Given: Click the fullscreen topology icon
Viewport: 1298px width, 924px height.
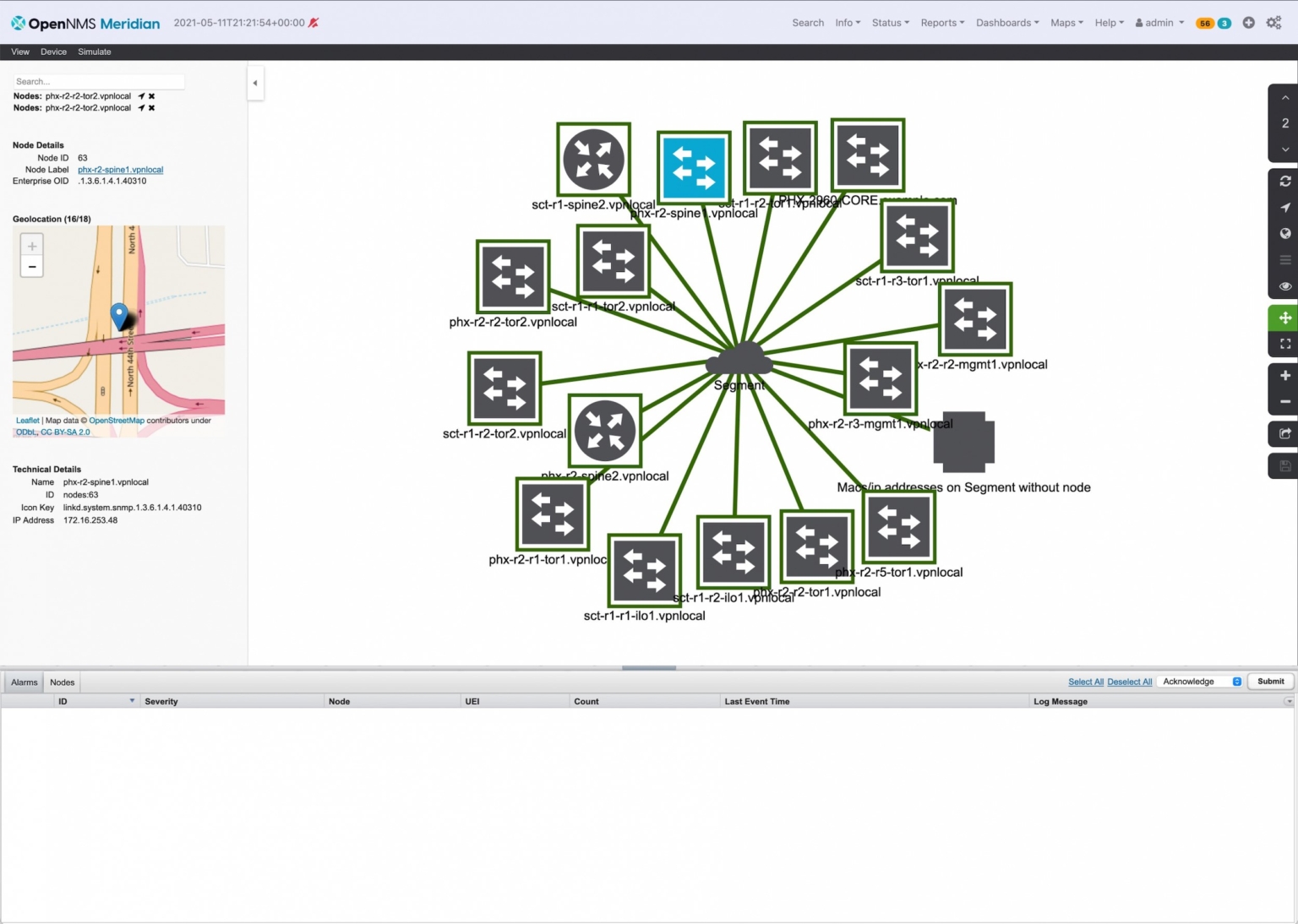Looking at the screenshot, I should [x=1284, y=344].
